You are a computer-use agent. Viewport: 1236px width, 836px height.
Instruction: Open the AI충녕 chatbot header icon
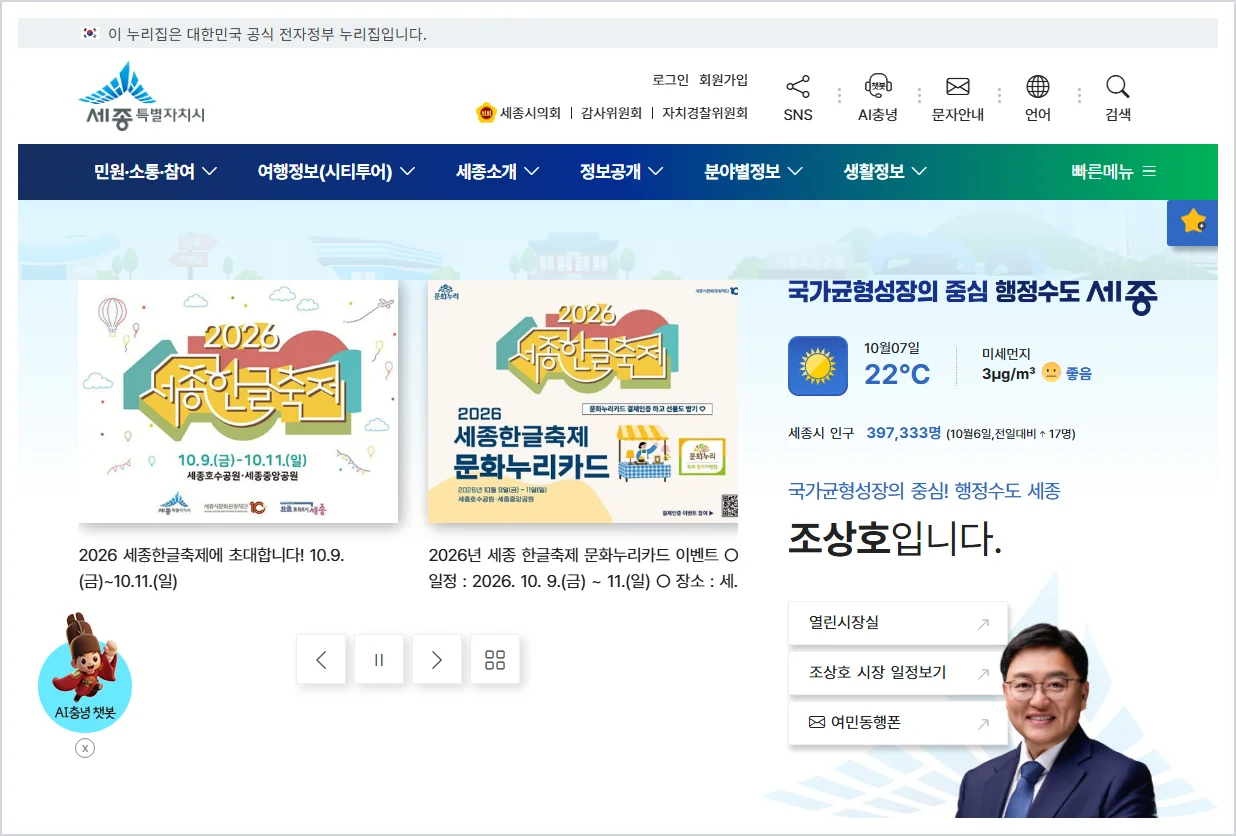pos(878,87)
